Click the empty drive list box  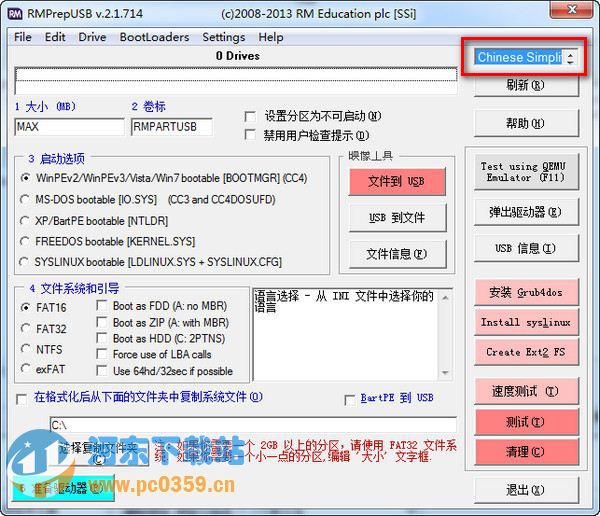(236, 81)
